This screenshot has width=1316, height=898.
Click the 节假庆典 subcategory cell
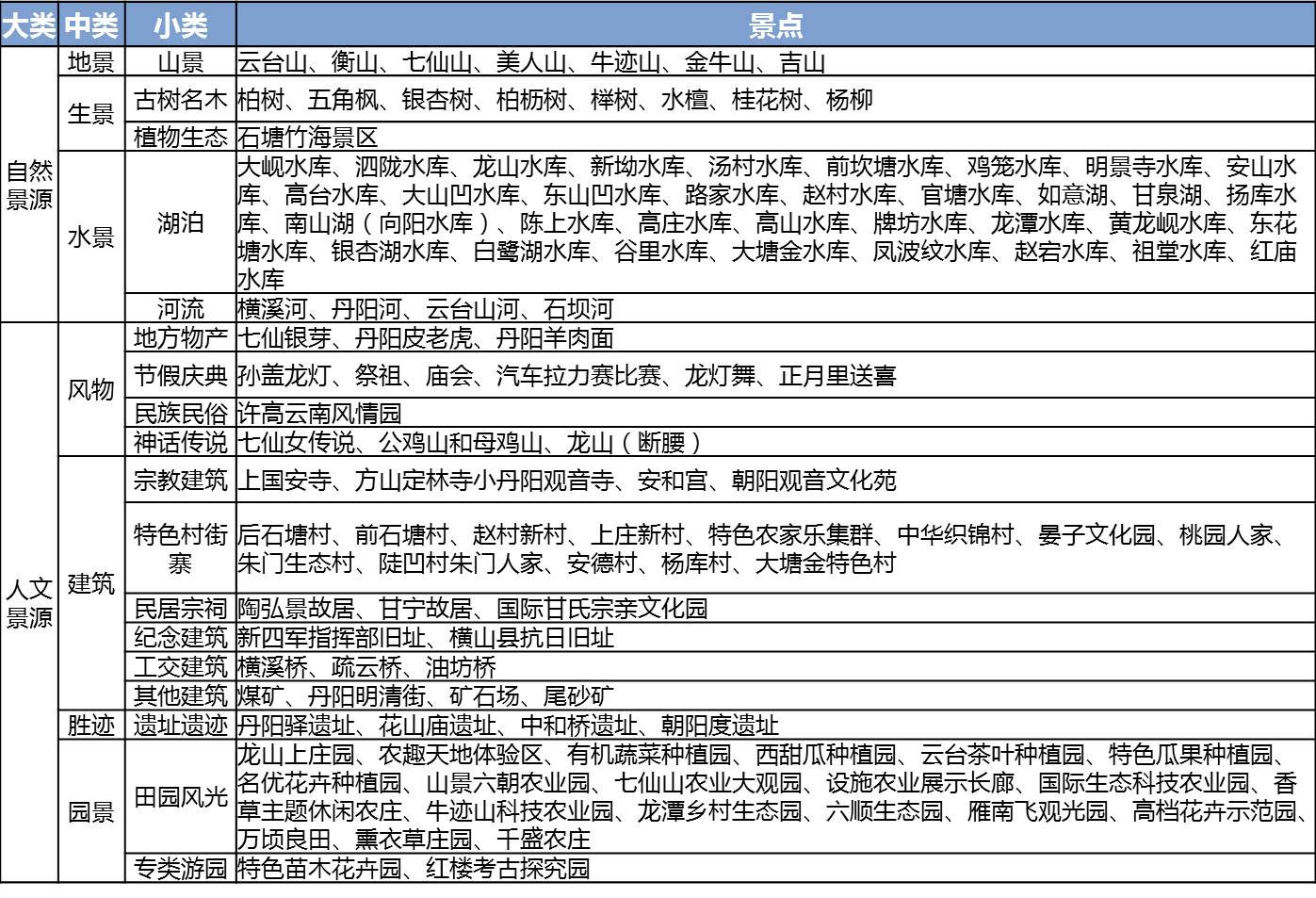coord(180,376)
